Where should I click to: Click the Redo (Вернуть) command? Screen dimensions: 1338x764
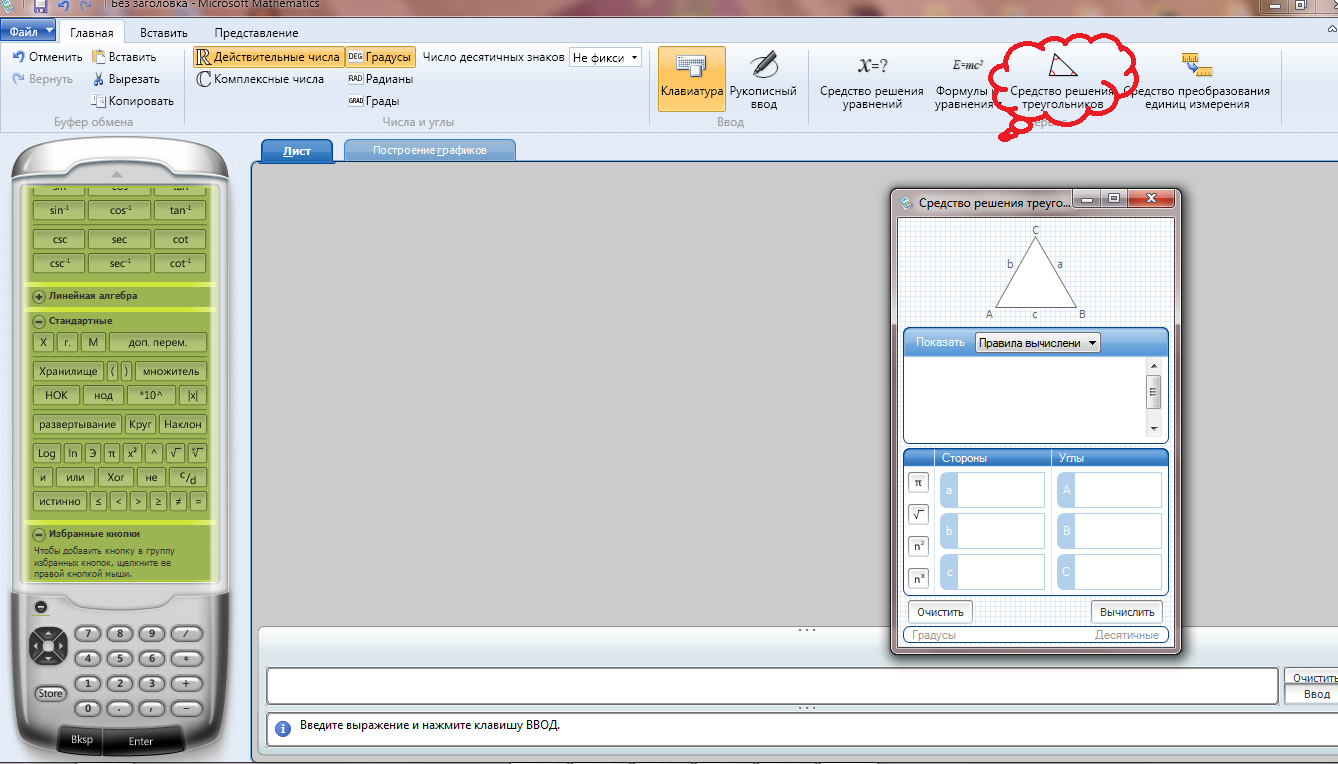tap(43, 79)
